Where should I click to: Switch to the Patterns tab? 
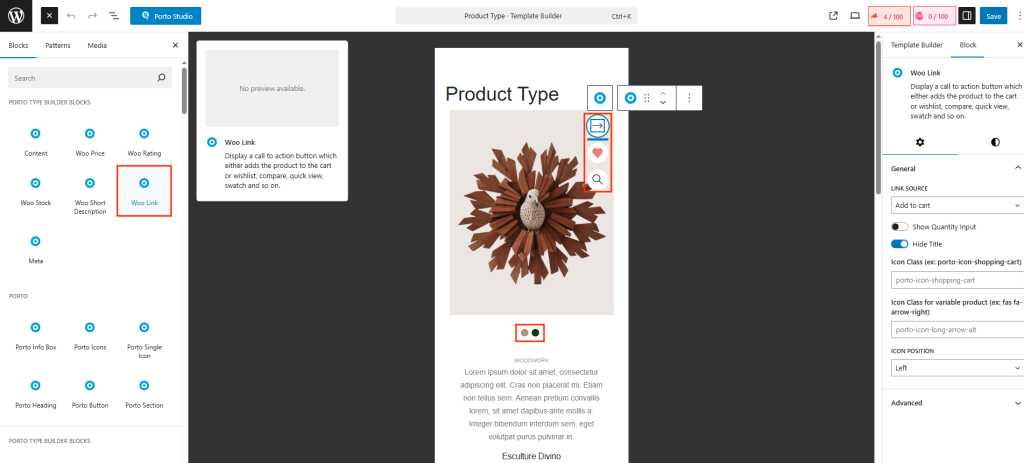58,45
